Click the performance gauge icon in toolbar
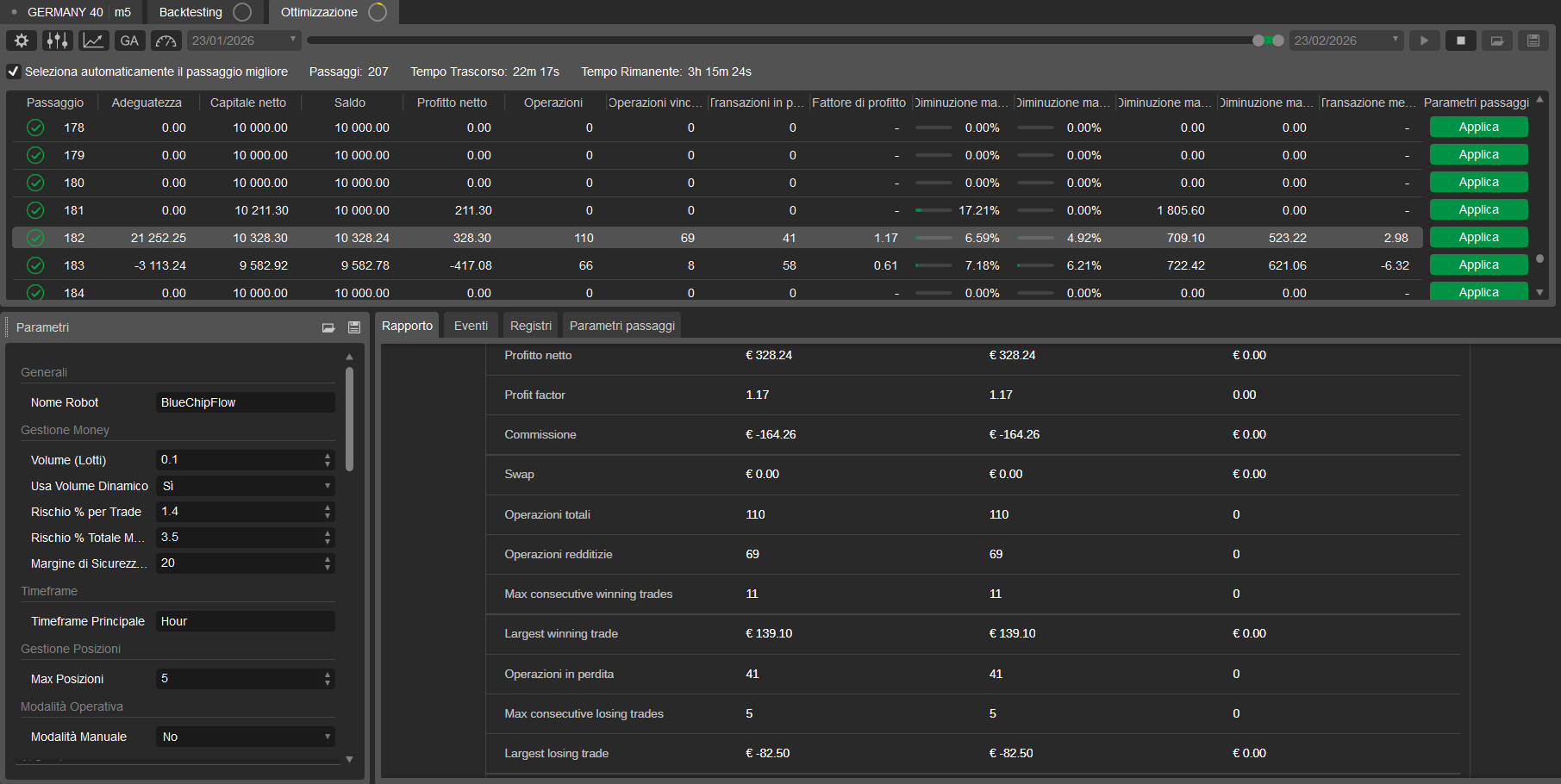 click(x=165, y=40)
